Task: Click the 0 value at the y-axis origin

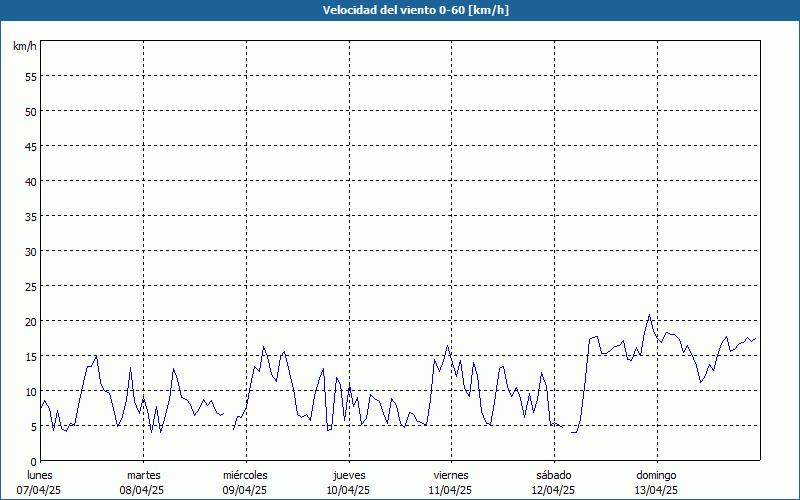Action: (x=34, y=462)
